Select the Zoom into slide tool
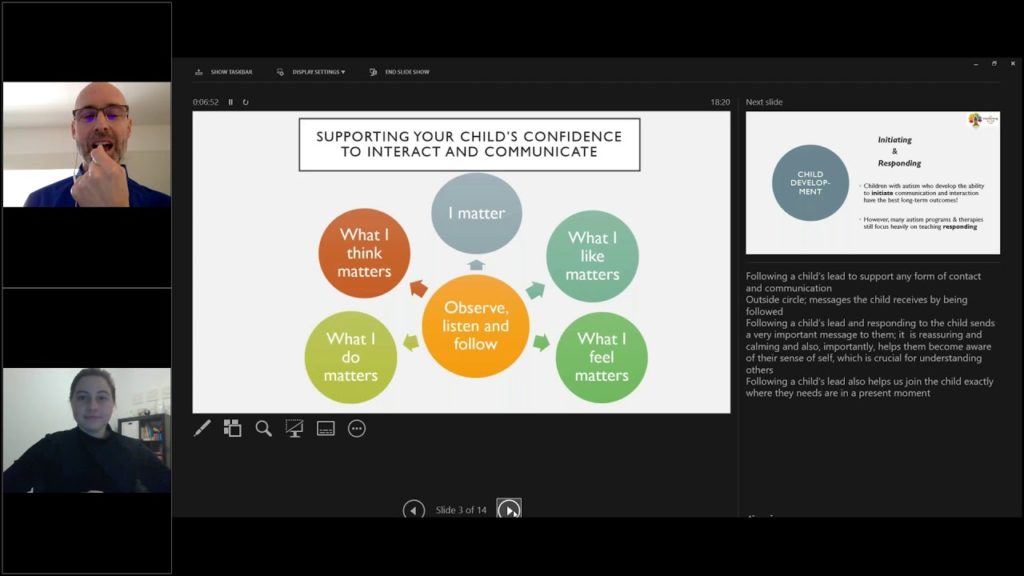Viewport: 1024px width, 576px height. (x=263, y=428)
